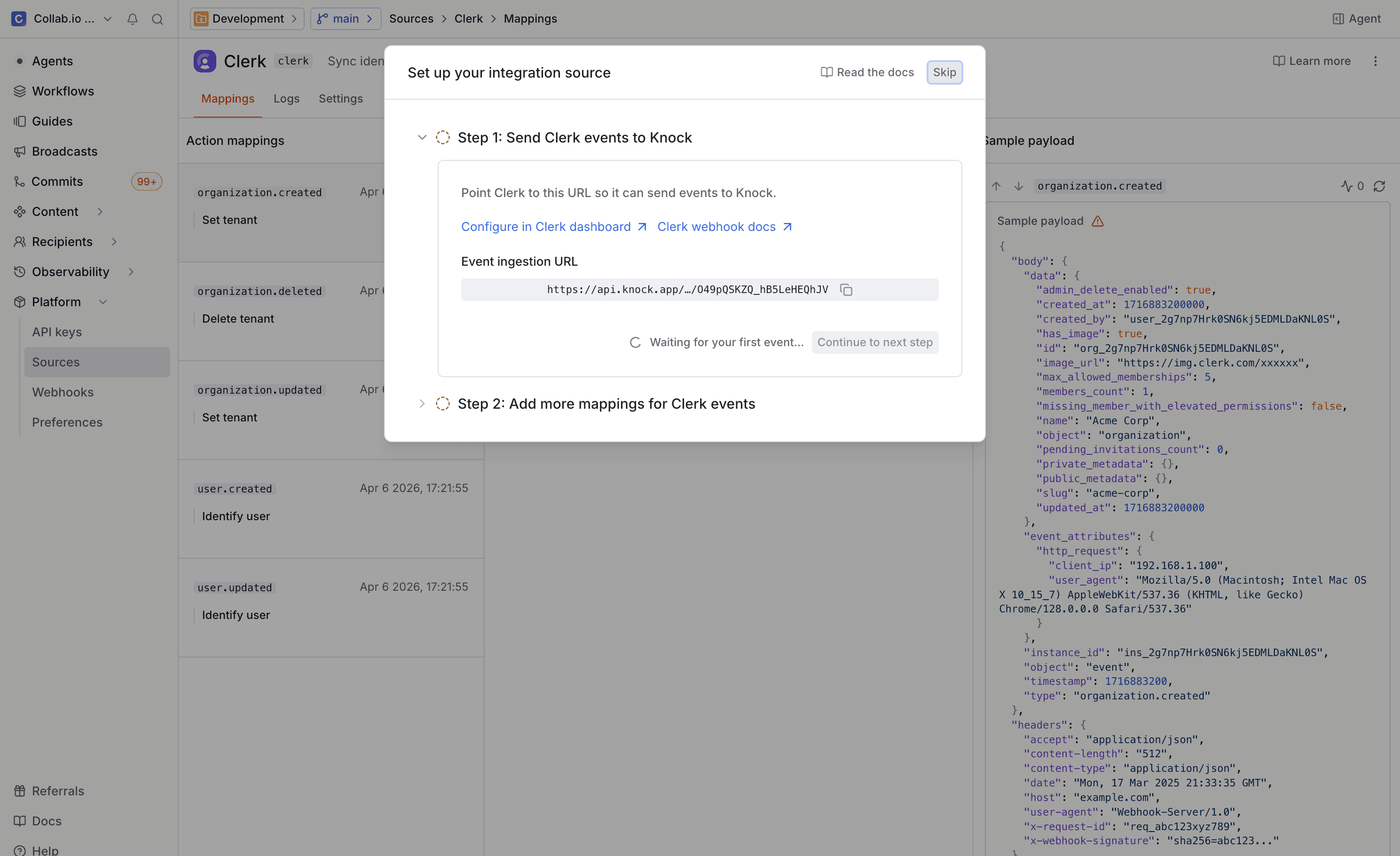Refresh the sample payload
The image size is (1400, 856).
point(1380,186)
